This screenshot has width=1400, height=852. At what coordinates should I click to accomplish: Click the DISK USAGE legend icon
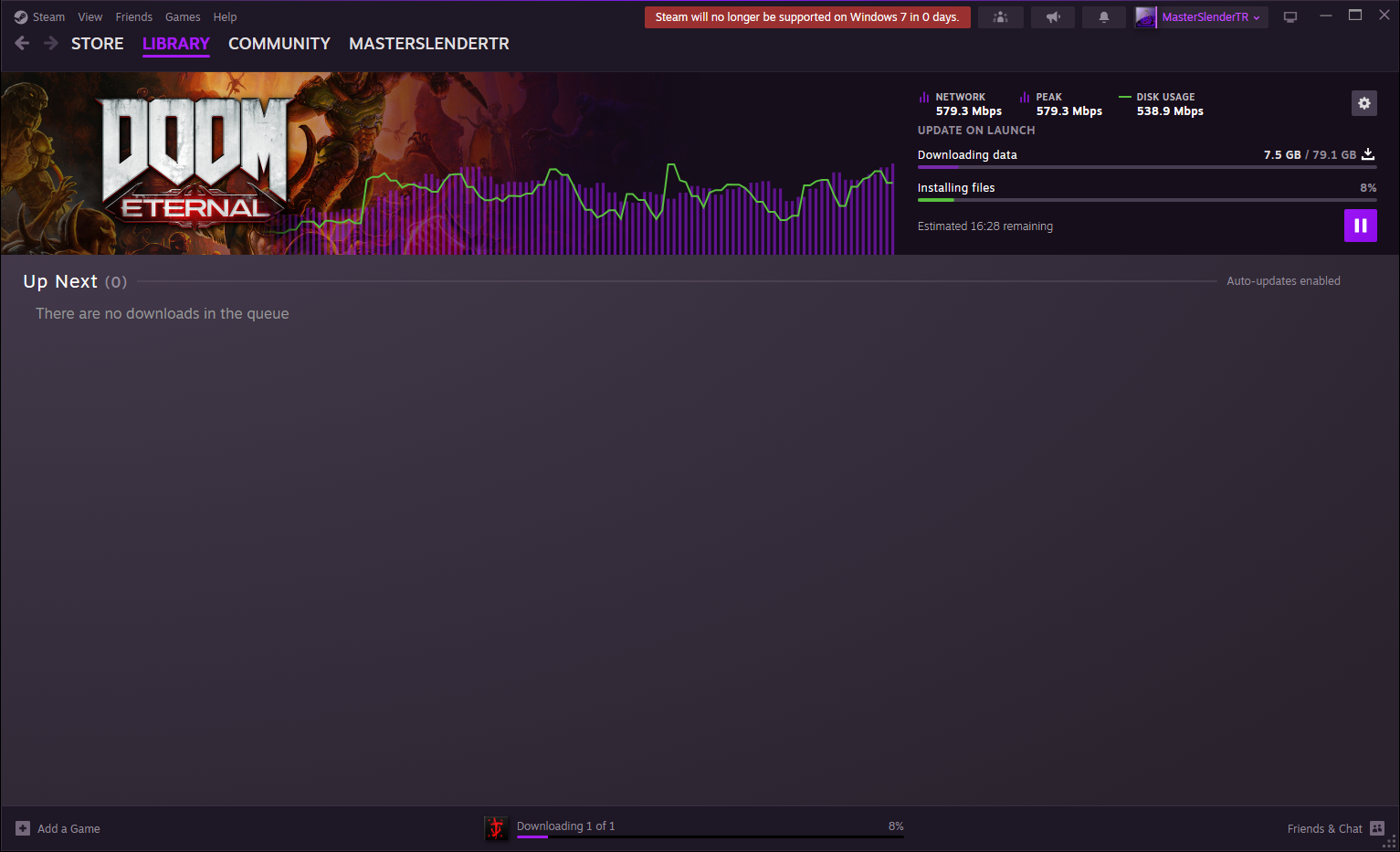[1125, 97]
